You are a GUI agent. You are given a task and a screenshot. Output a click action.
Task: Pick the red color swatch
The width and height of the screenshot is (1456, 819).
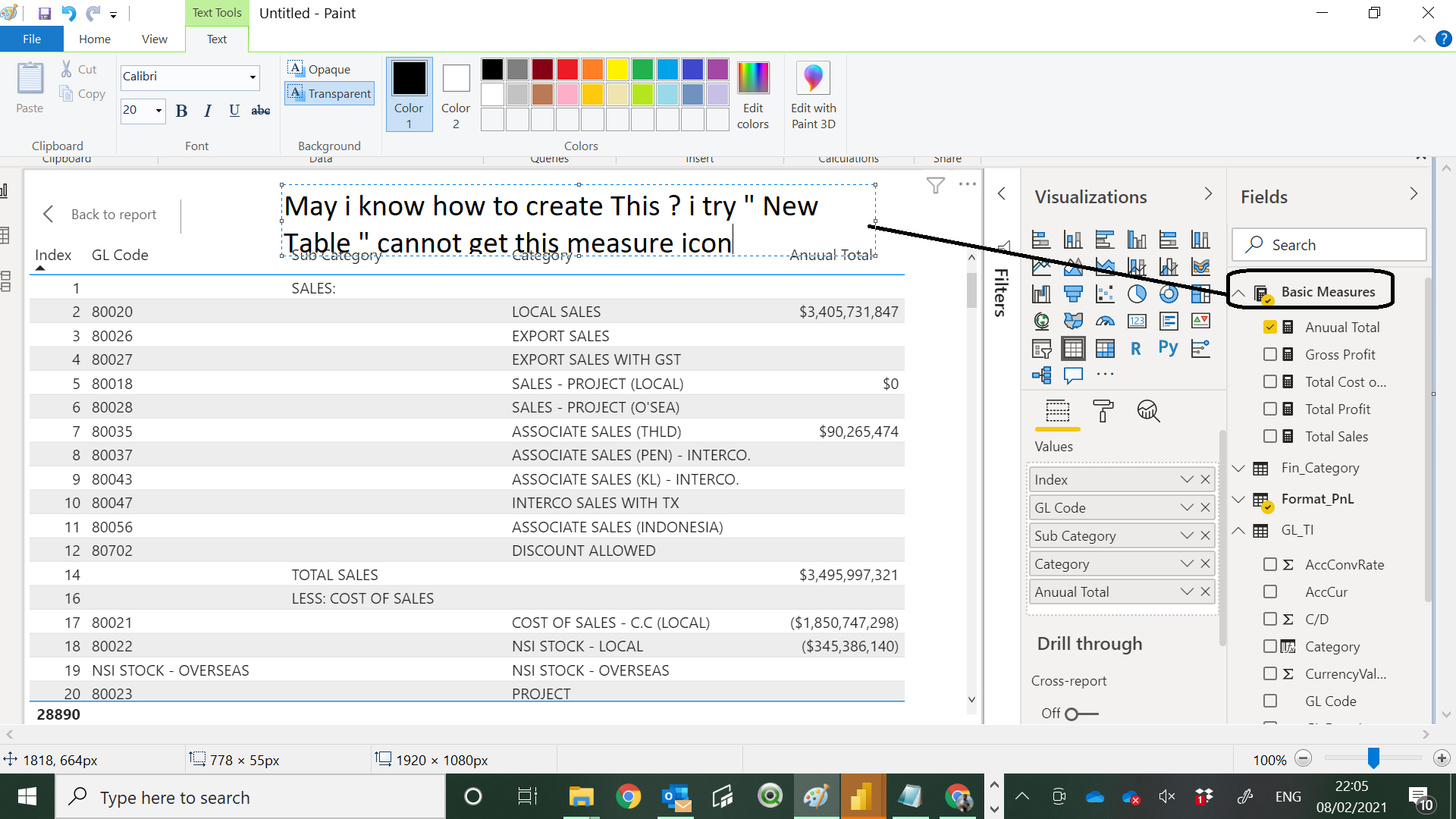[566, 69]
